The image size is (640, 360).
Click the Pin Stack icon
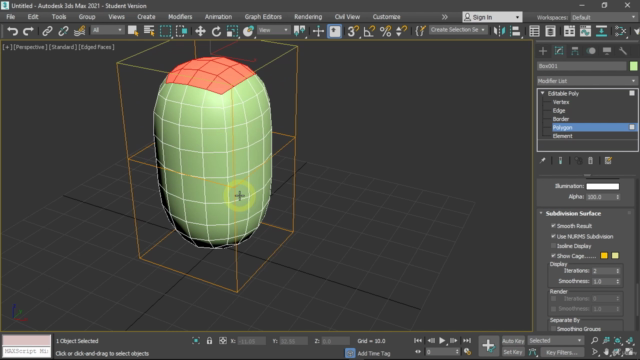tap(542, 161)
